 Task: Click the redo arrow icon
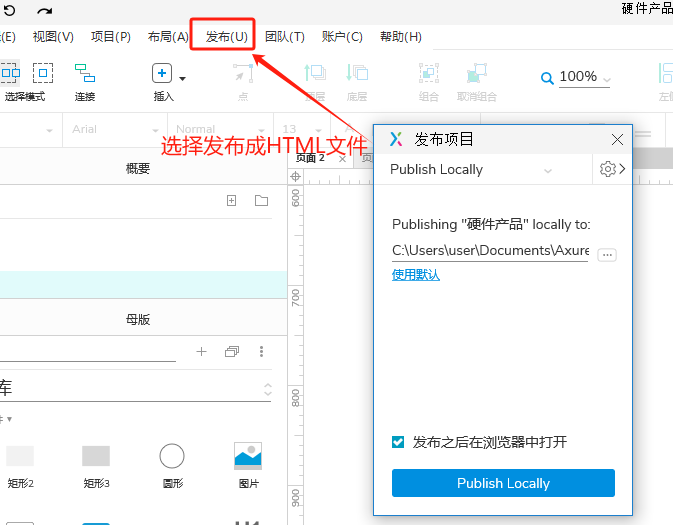[x=45, y=11]
